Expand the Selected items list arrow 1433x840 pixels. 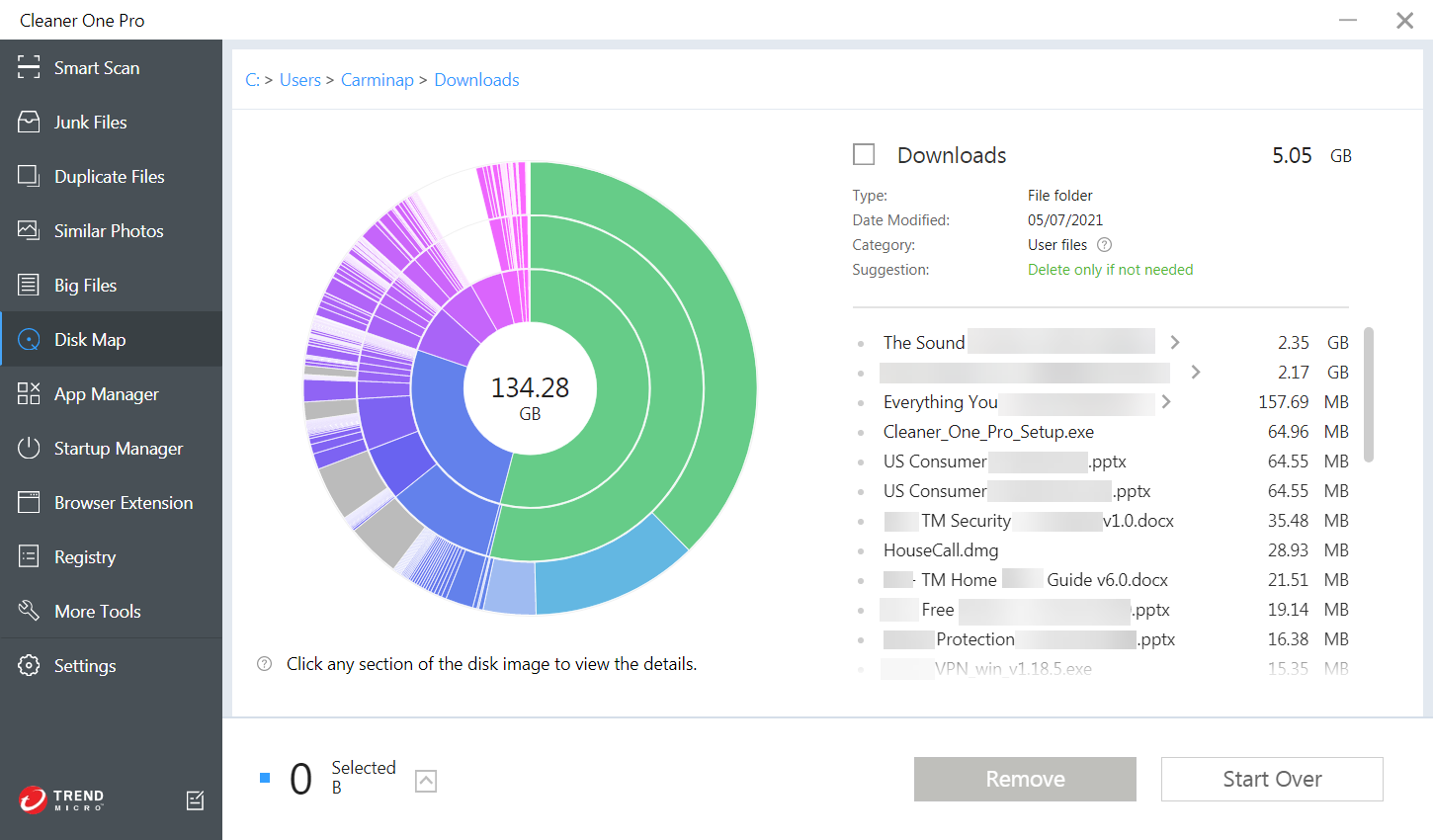[x=426, y=781]
